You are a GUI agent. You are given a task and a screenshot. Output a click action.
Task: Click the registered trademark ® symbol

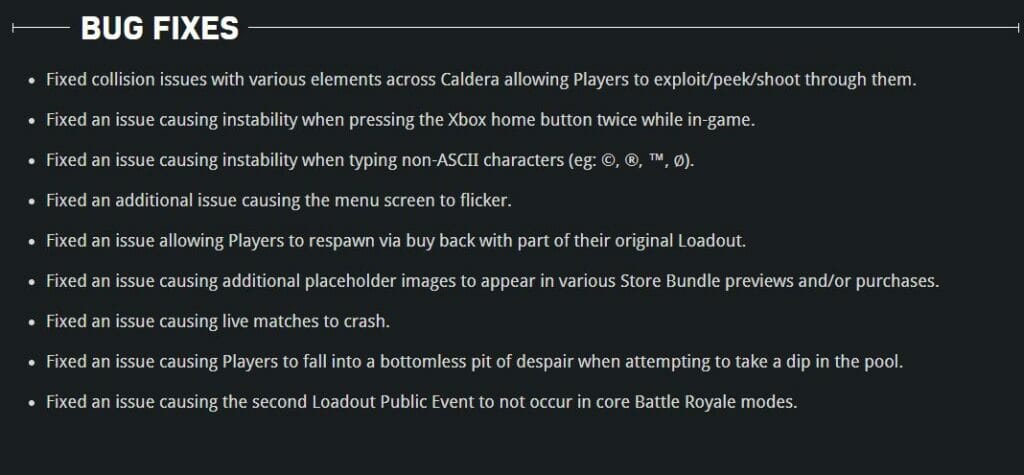point(631,160)
